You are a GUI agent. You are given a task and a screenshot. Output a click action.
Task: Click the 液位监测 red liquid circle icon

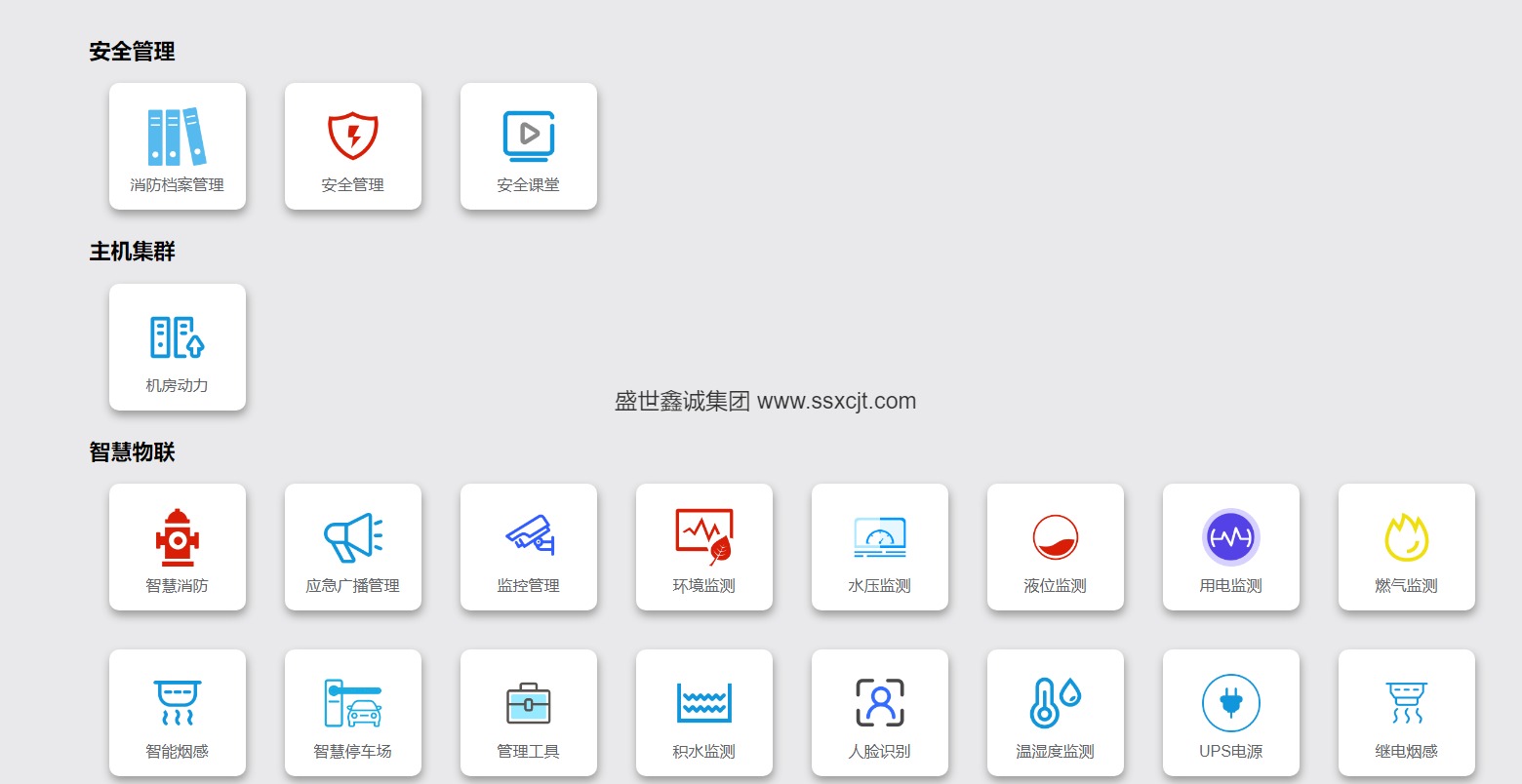coord(1056,537)
